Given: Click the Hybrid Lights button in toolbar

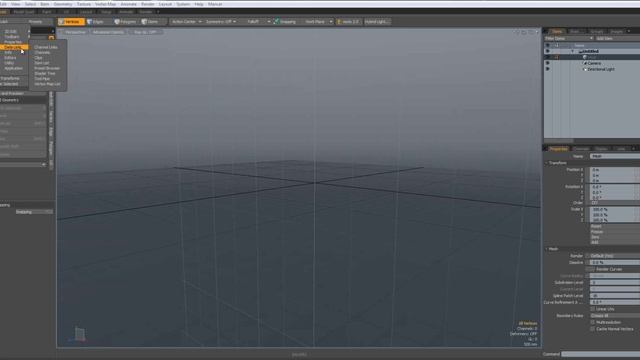Looking at the screenshot, I should [377, 22].
